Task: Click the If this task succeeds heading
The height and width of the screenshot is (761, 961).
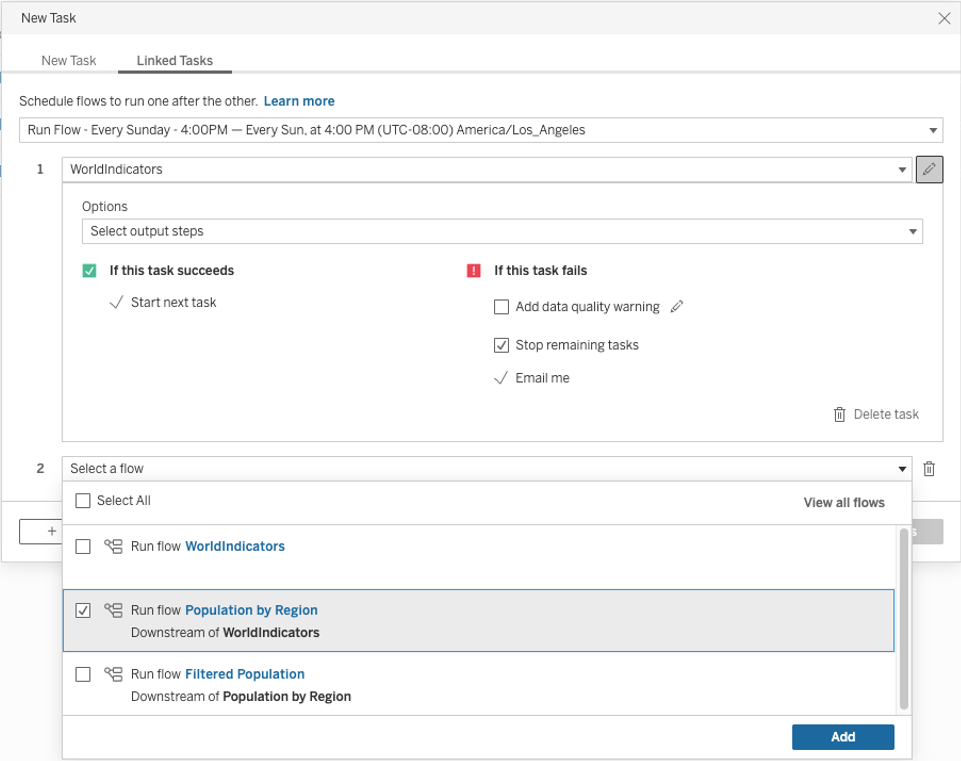Action: tap(172, 270)
